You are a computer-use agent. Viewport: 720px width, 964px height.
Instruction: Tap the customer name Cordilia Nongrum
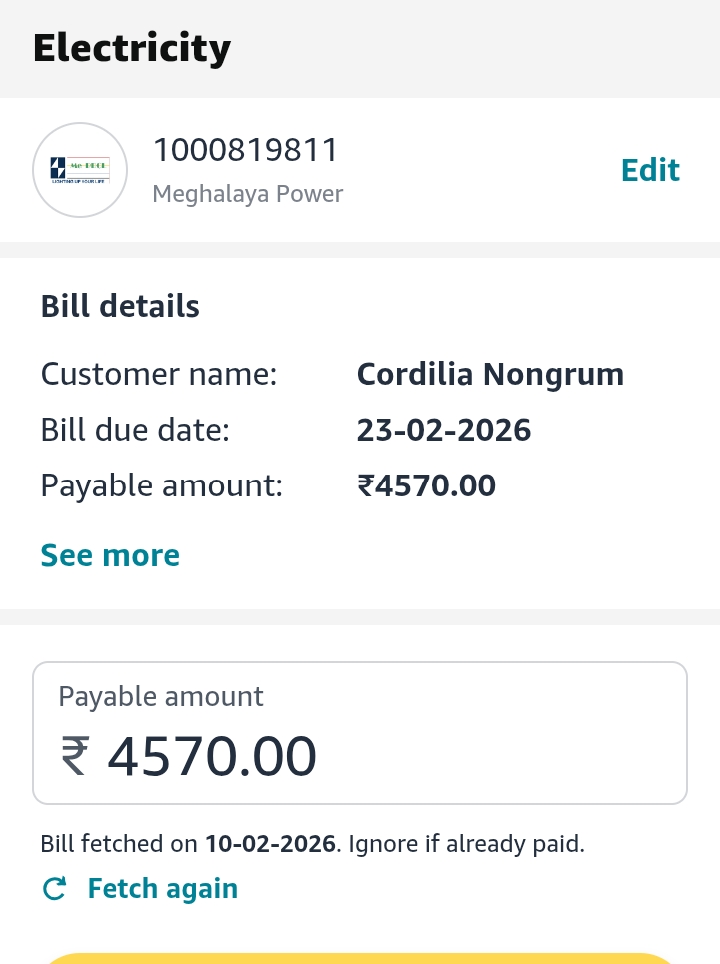point(490,374)
